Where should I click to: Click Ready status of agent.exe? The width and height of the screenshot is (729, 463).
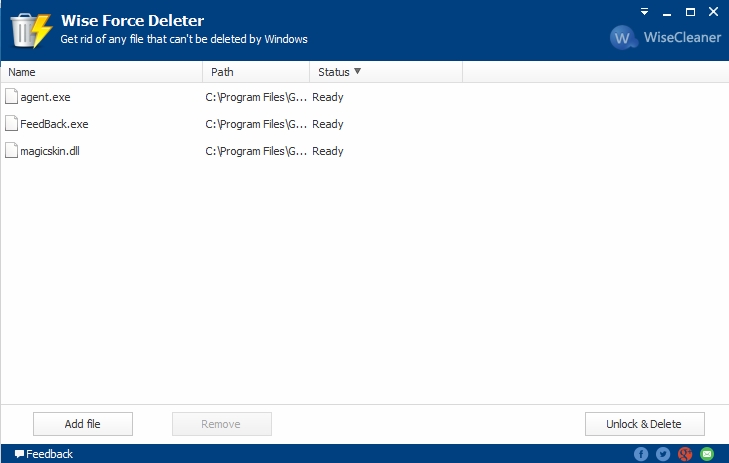pos(328,97)
